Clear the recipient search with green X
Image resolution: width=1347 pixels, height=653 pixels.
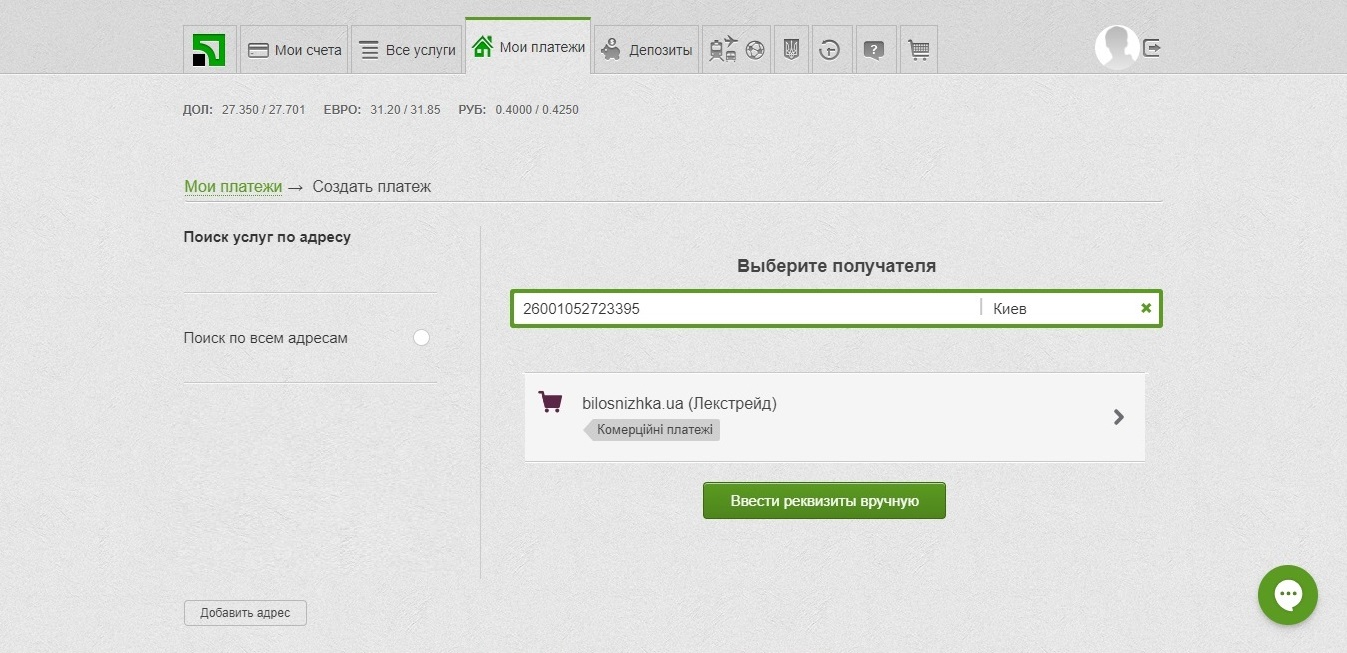1146,308
